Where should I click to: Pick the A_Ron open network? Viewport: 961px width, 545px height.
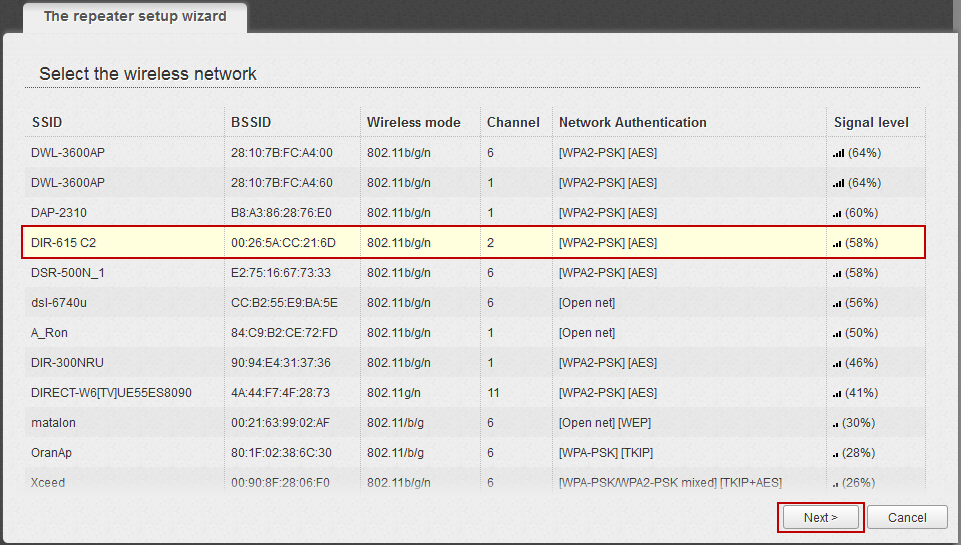tap(50, 333)
